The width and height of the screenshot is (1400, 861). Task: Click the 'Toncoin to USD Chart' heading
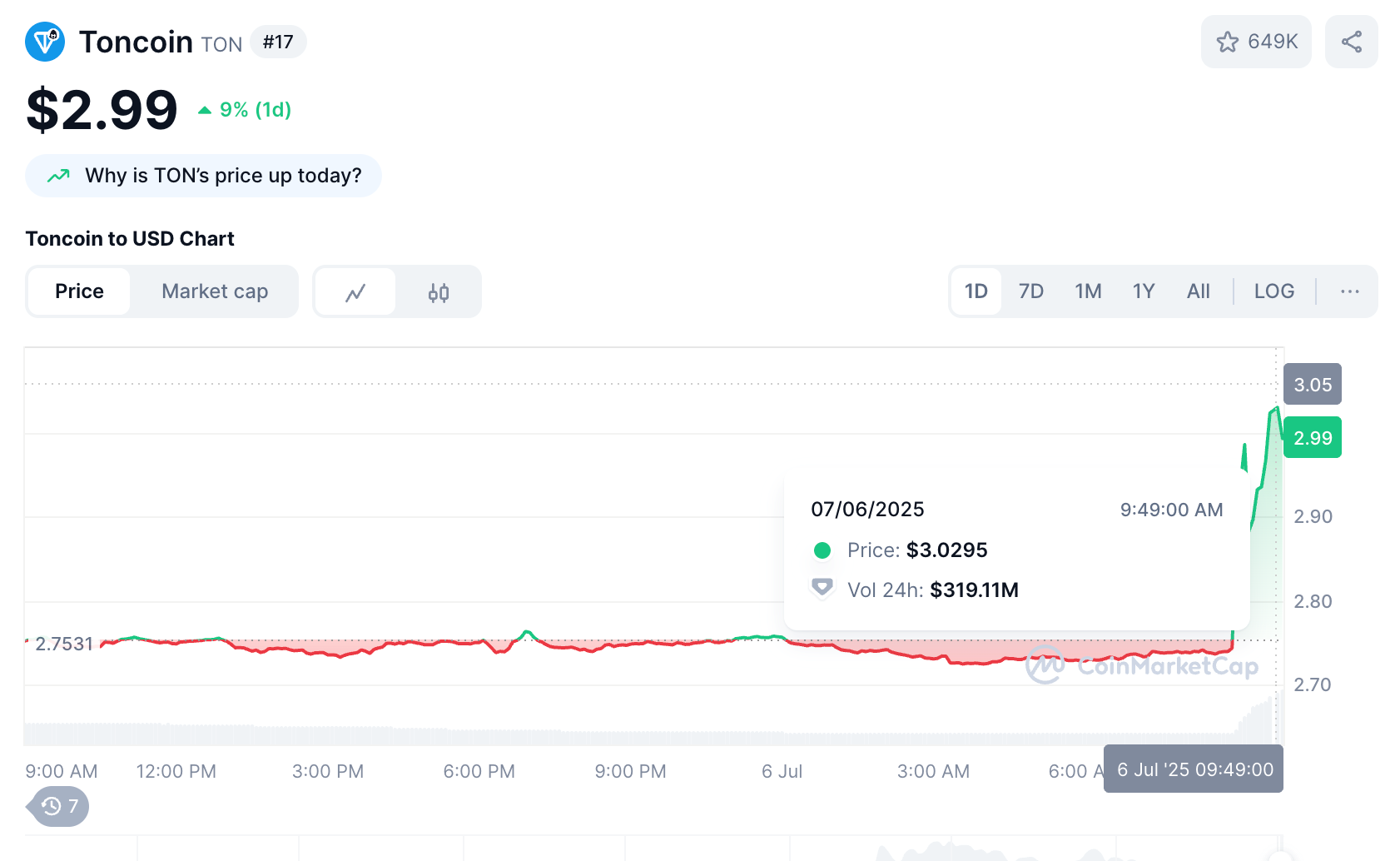[130, 239]
